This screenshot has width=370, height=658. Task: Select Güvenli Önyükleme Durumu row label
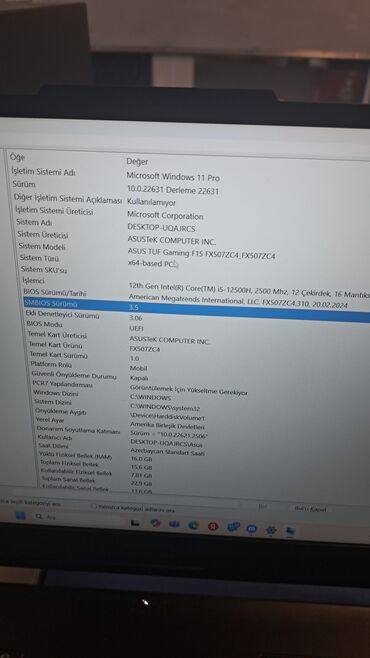point(74,375)
